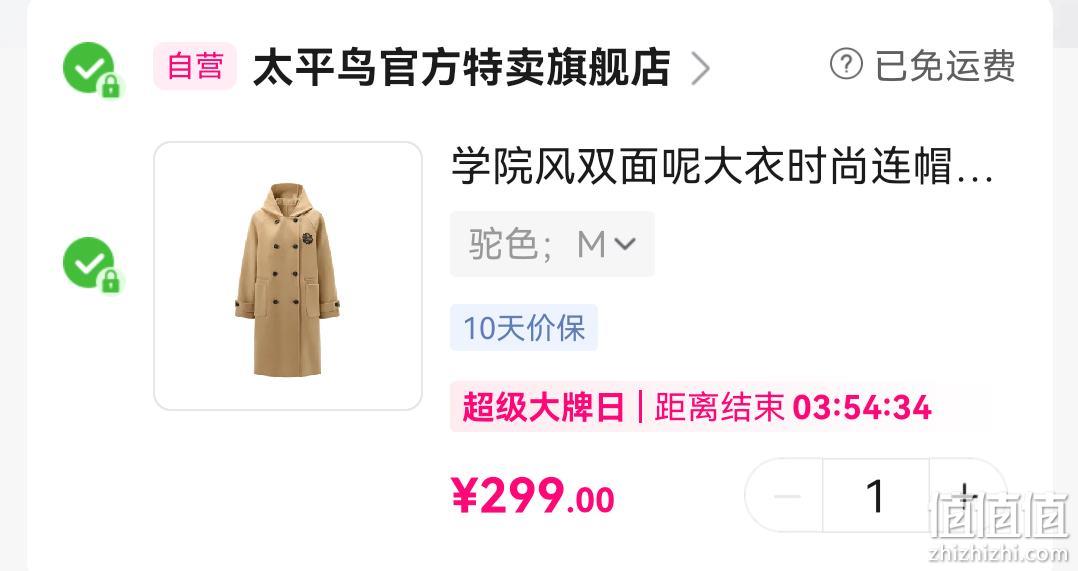The image size is (1078, 571).
Task: Click the ¥299.00 price text
Action: (x=533, y=496)
